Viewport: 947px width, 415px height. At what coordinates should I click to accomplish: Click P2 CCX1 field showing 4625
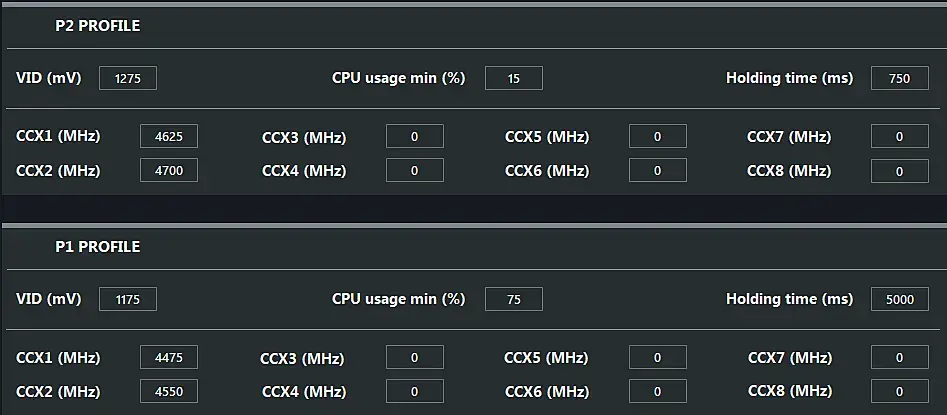tap(169, 137)
